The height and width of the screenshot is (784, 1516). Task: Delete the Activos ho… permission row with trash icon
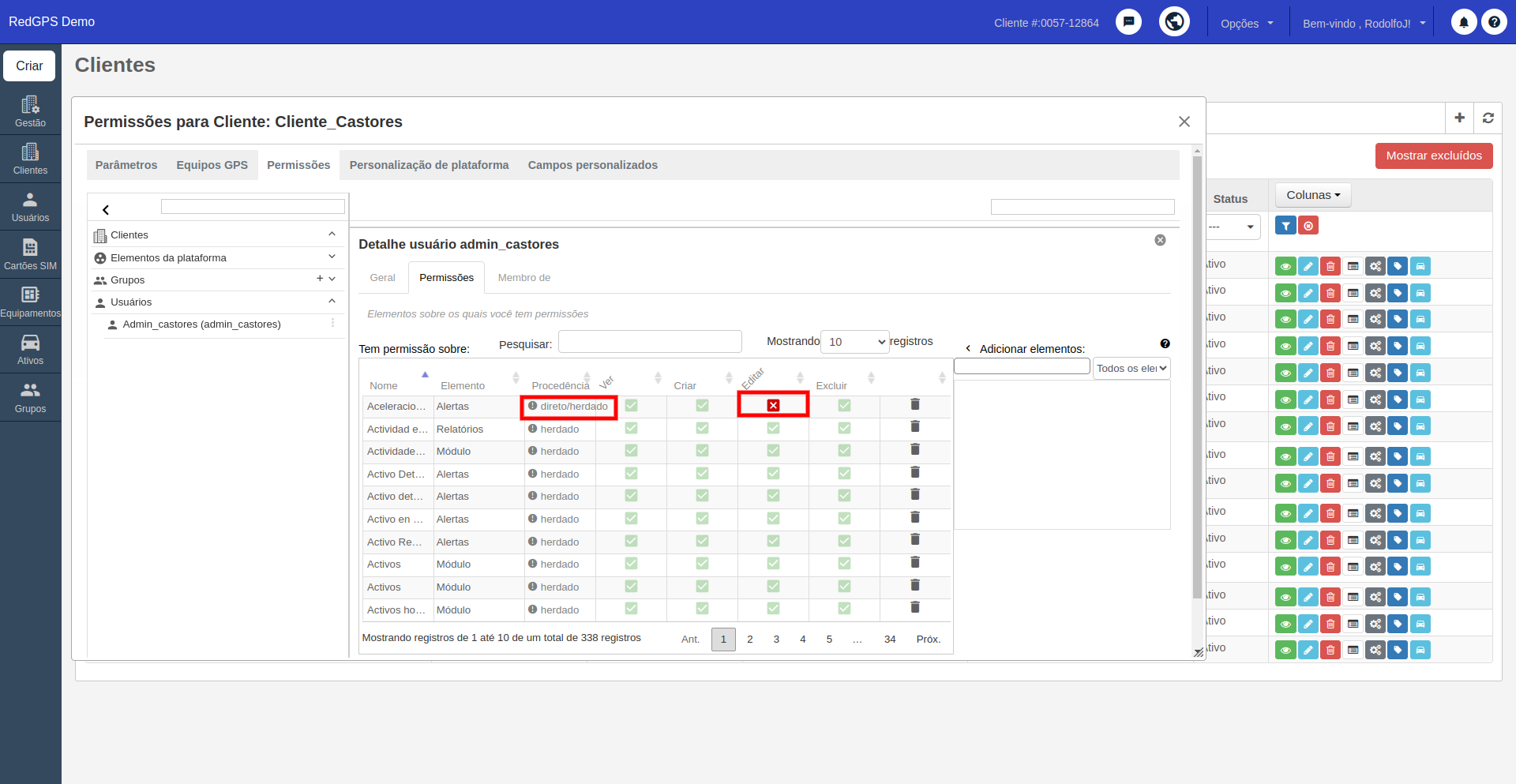point(915,607)
